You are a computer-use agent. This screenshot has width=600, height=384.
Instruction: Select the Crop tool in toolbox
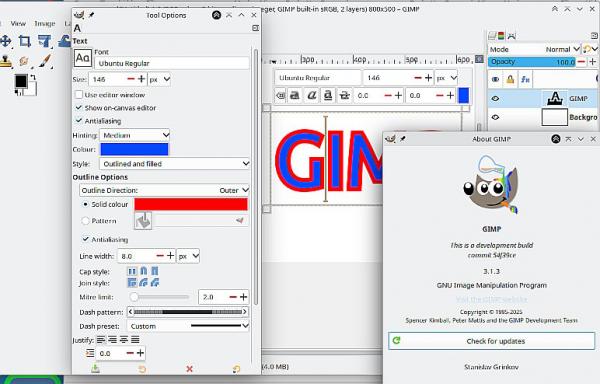25,41
